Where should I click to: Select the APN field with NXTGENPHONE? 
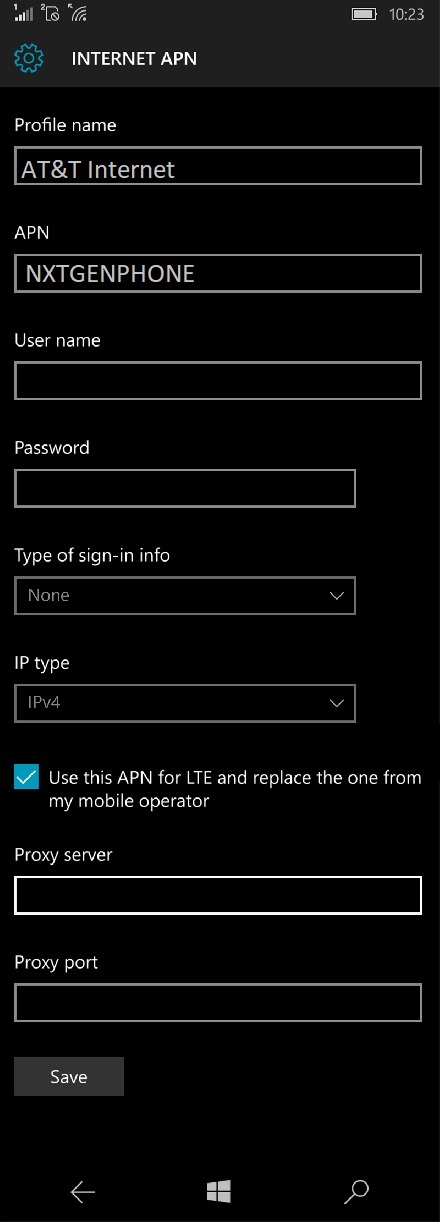pyautogui.click(x=218, y=273)
